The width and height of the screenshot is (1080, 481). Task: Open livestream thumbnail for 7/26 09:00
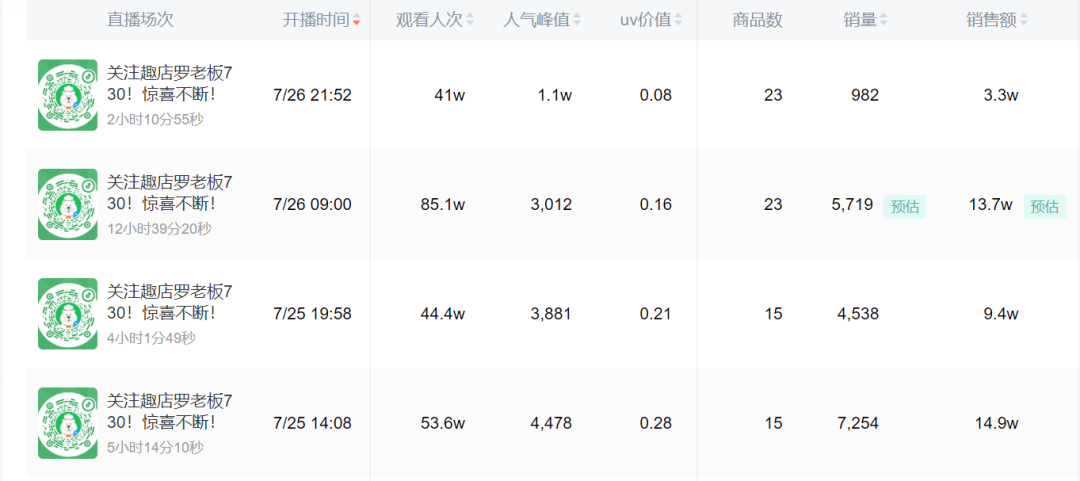[x=68, y=204]
